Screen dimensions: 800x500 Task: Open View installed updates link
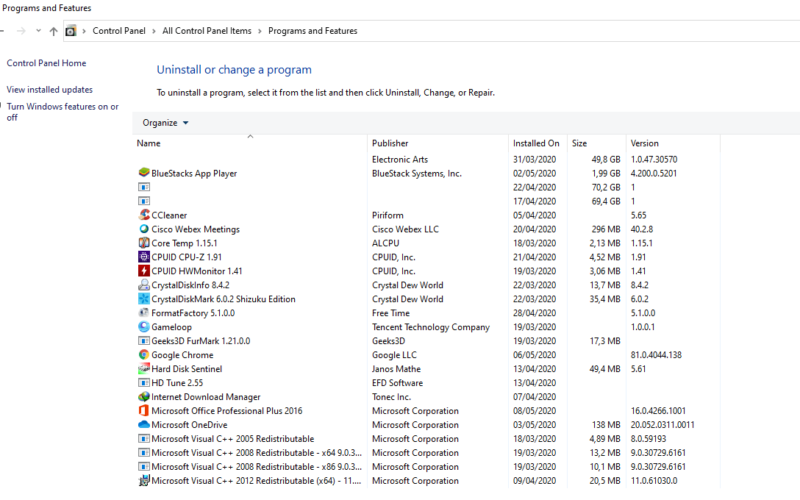(49, 89)
